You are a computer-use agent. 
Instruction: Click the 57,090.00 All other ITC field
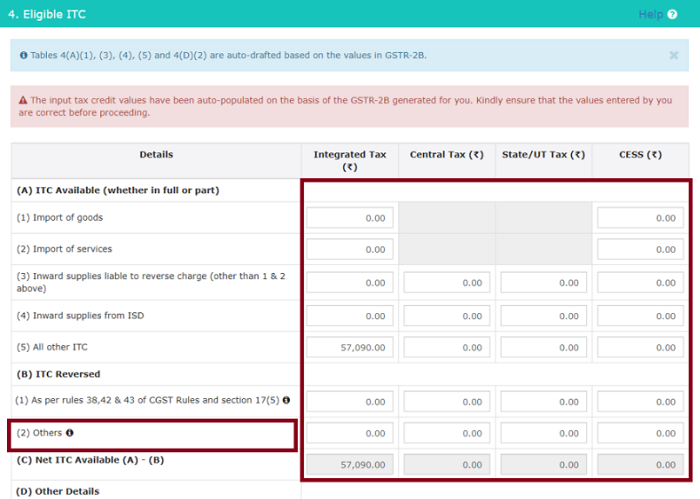point(349,347)
